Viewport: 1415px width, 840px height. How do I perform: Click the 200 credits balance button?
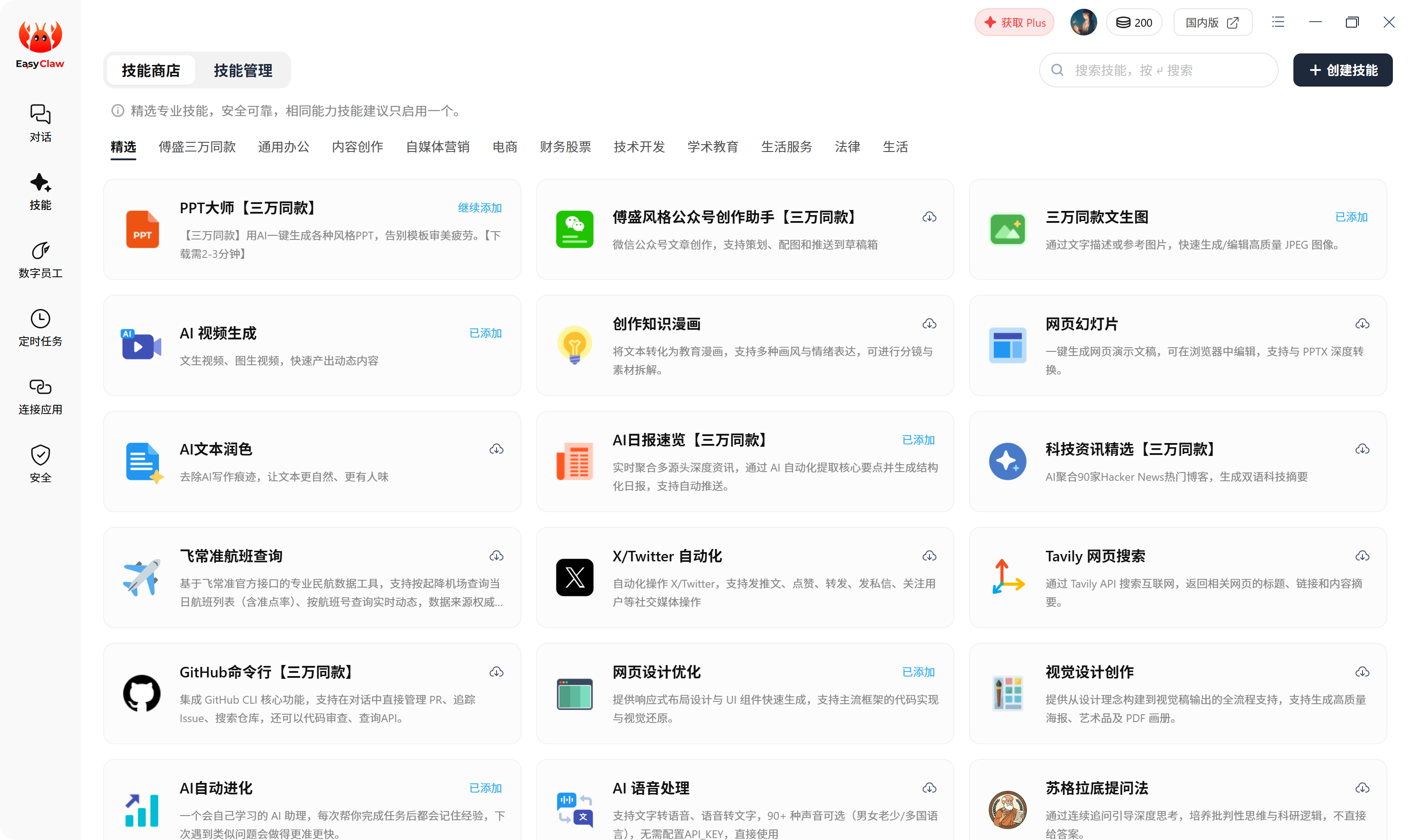1134,23
